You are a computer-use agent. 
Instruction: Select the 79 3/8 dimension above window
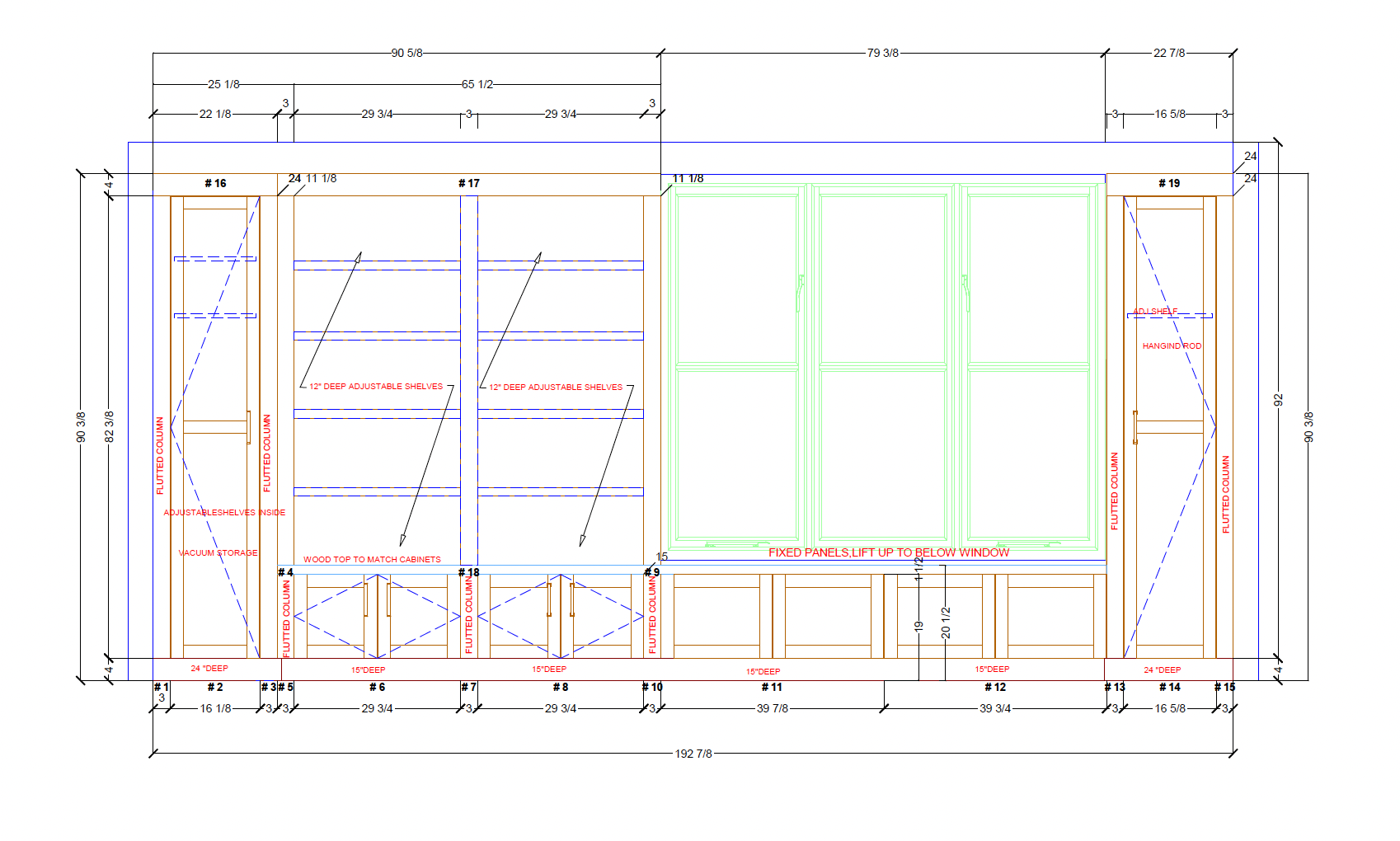point(882,53)
